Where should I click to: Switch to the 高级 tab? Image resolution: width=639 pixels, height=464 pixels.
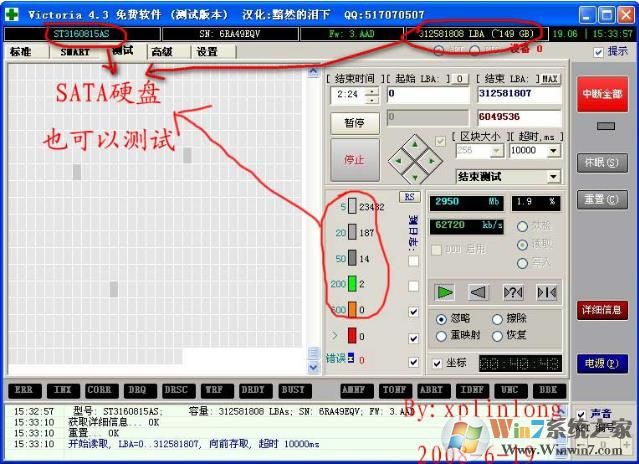pyautogui.click(x=162, y=52)
